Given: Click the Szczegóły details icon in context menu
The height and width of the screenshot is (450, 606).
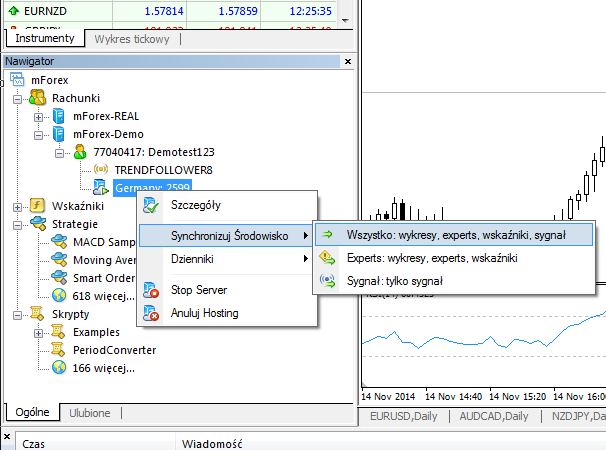Looking at the screenshot, I should [150, 205].
